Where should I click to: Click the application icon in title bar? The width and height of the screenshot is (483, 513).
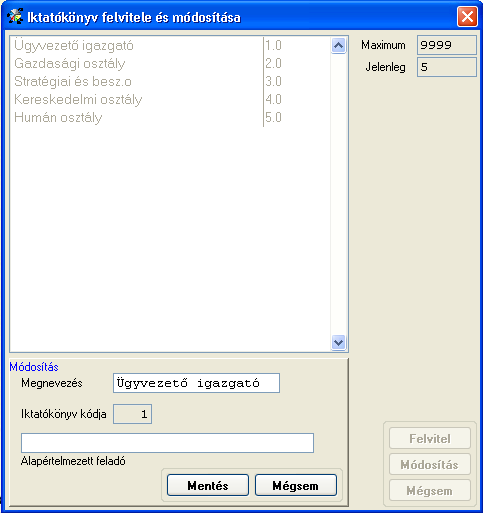14,16
